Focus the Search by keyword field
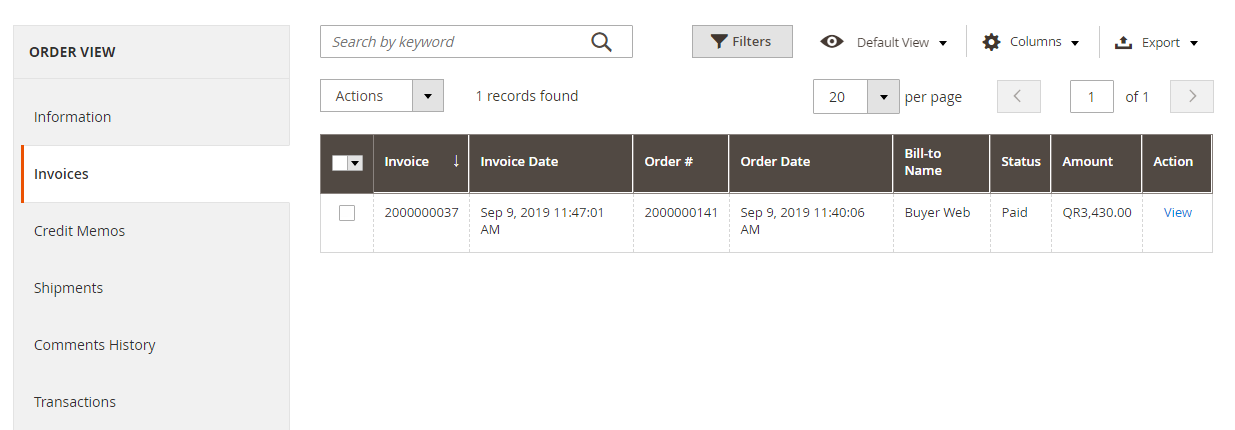 (x=455, y=42)
